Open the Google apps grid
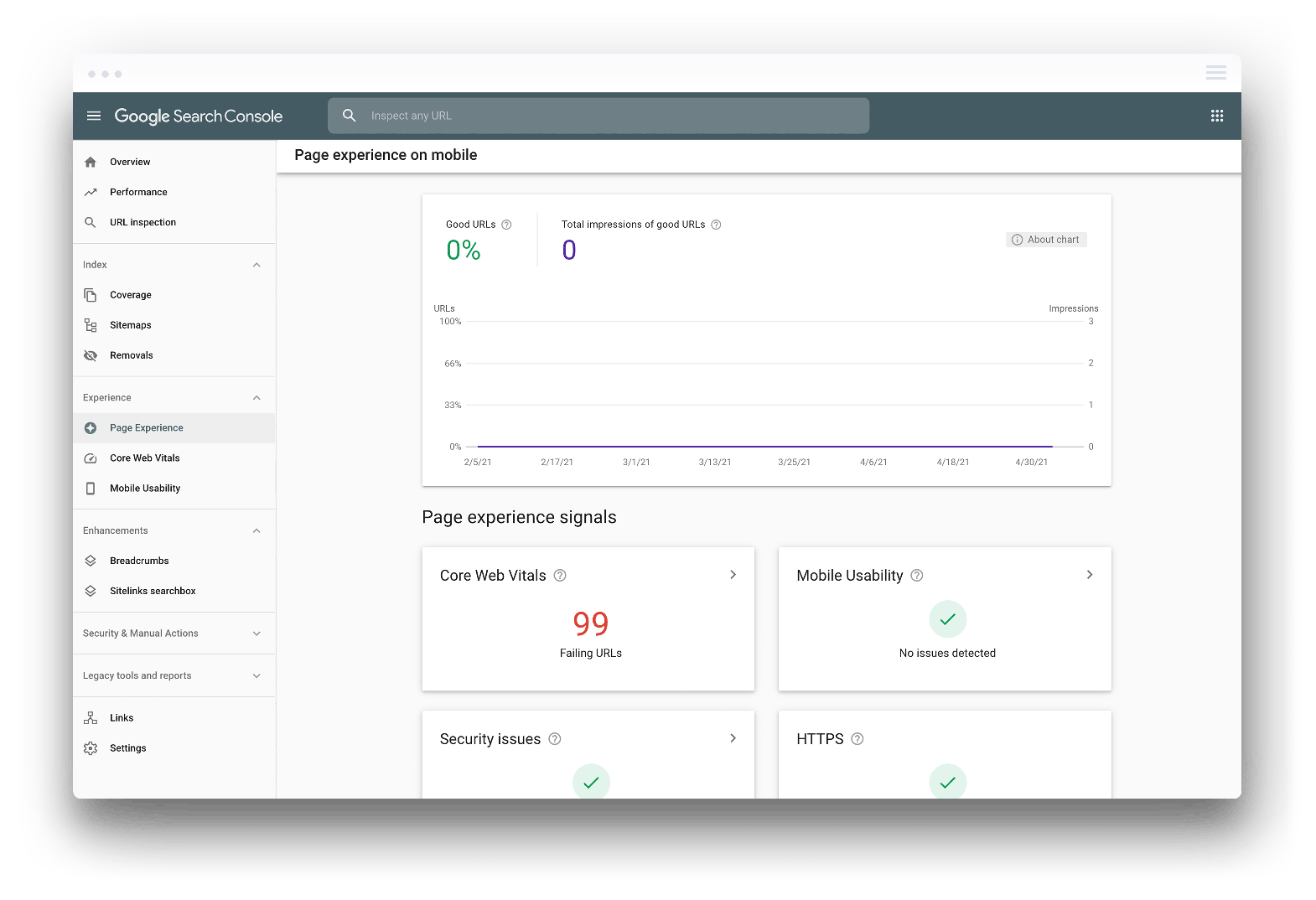Viewport: 1316px width, 900px height. (x=1217, y=116)
